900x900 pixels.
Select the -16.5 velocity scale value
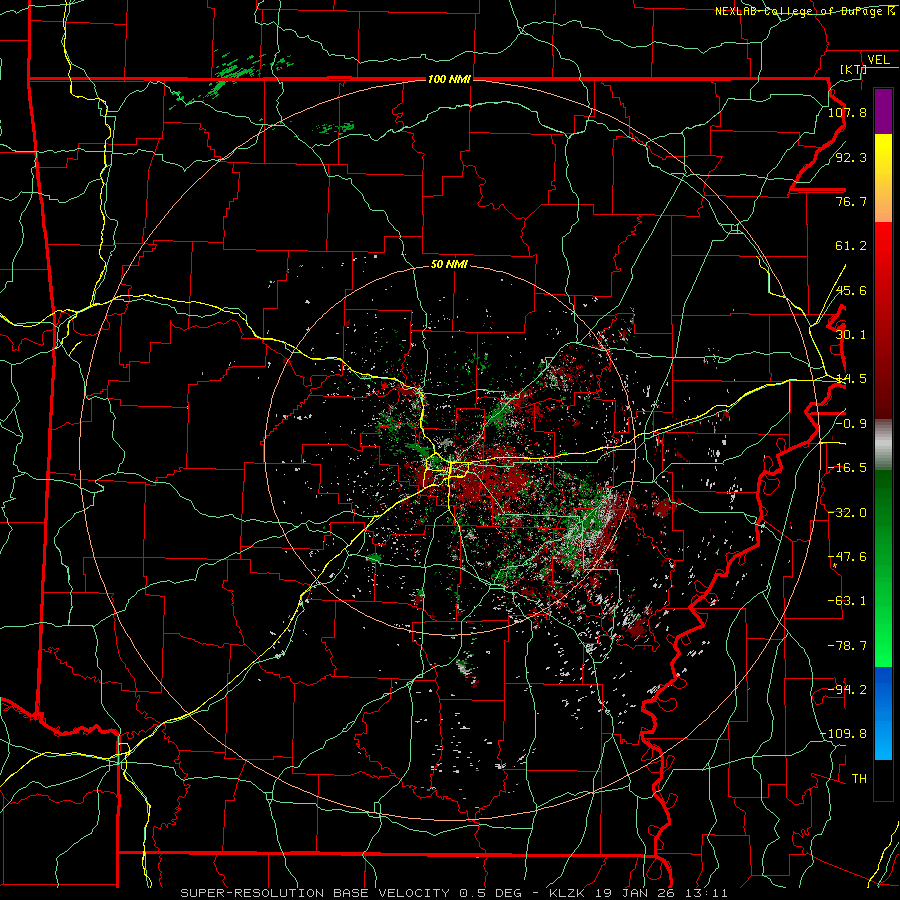point(847,468)
